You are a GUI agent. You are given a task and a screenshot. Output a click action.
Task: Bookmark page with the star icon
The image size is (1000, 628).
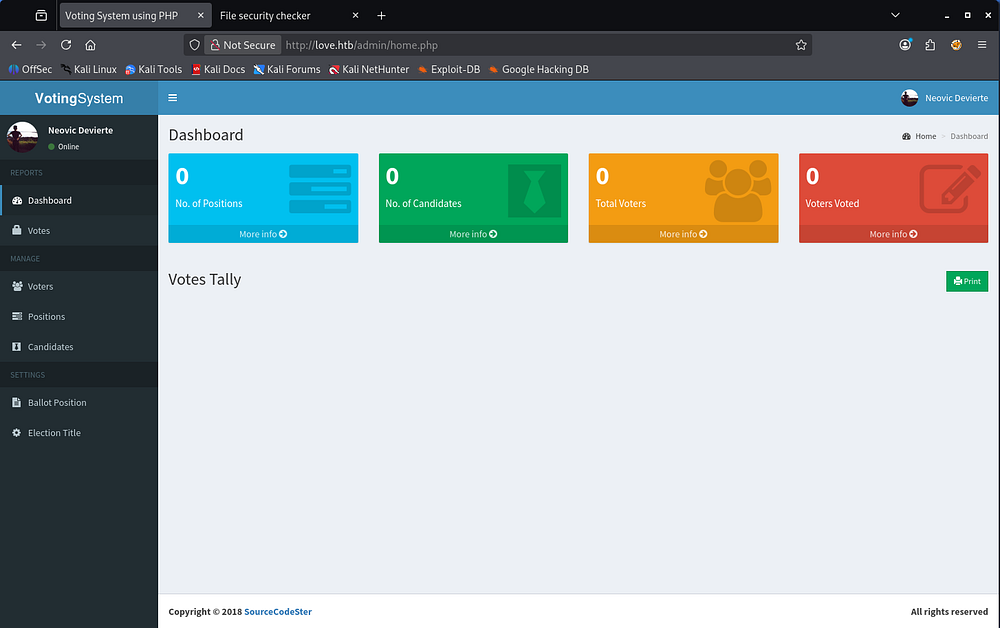(801, 45)
